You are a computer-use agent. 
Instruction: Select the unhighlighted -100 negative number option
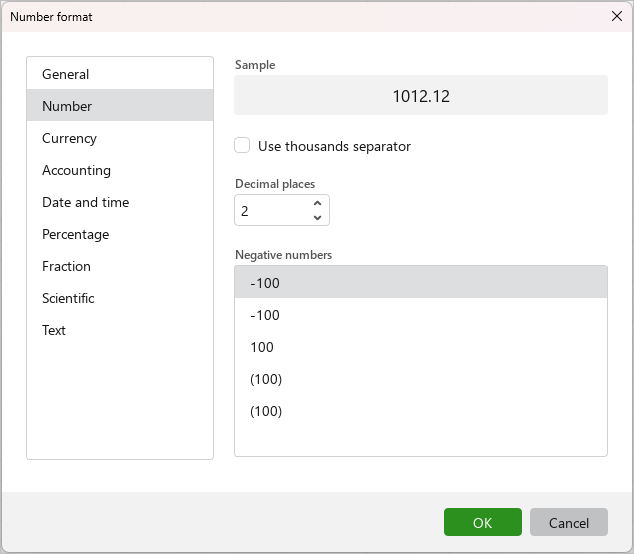coord(421,315)
